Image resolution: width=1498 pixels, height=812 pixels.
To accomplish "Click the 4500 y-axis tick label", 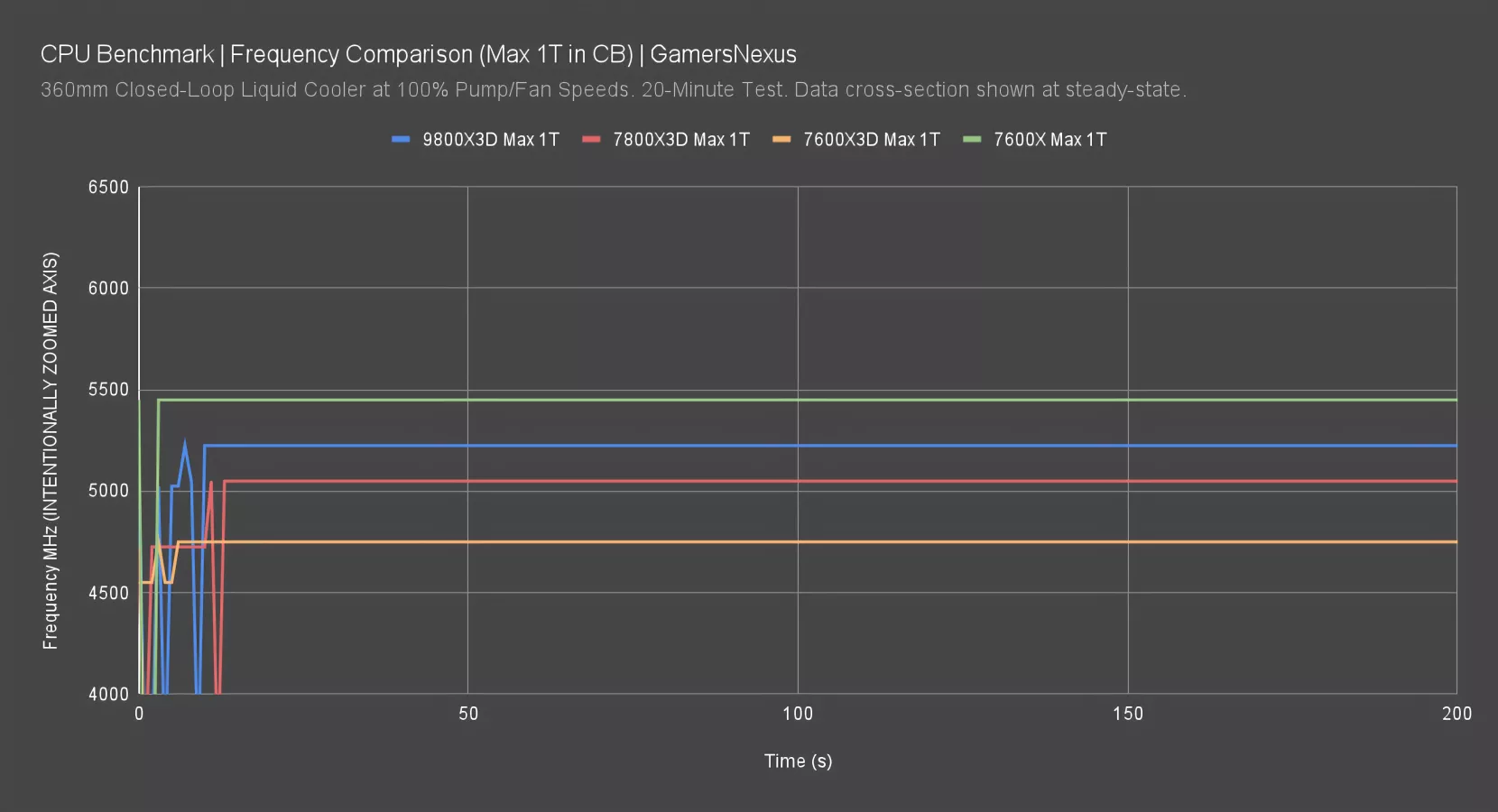I will pyautogui.click(x=108, y=593).
